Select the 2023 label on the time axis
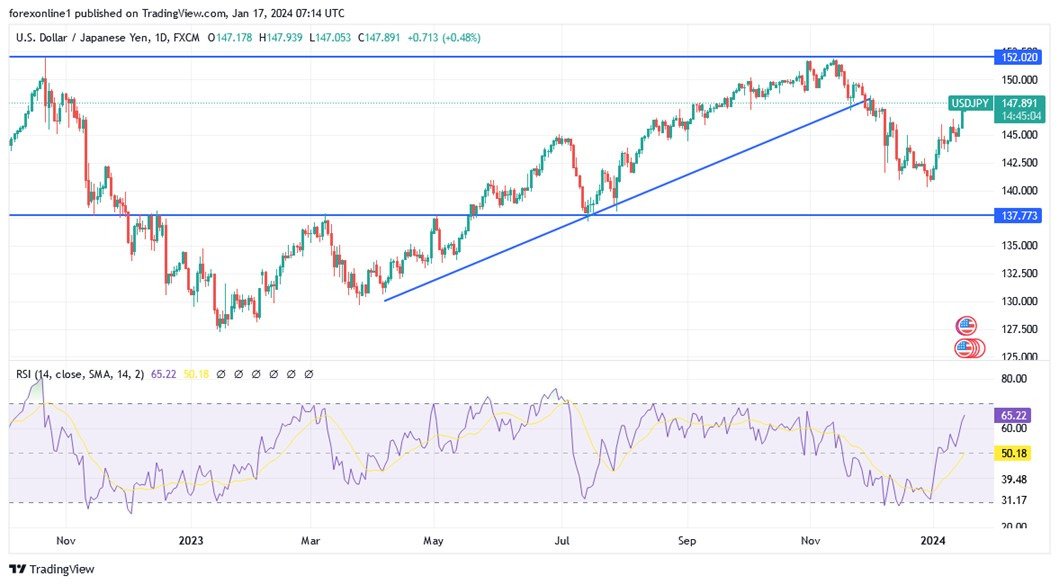This screenshot has height=585, width=1059. 190,540
